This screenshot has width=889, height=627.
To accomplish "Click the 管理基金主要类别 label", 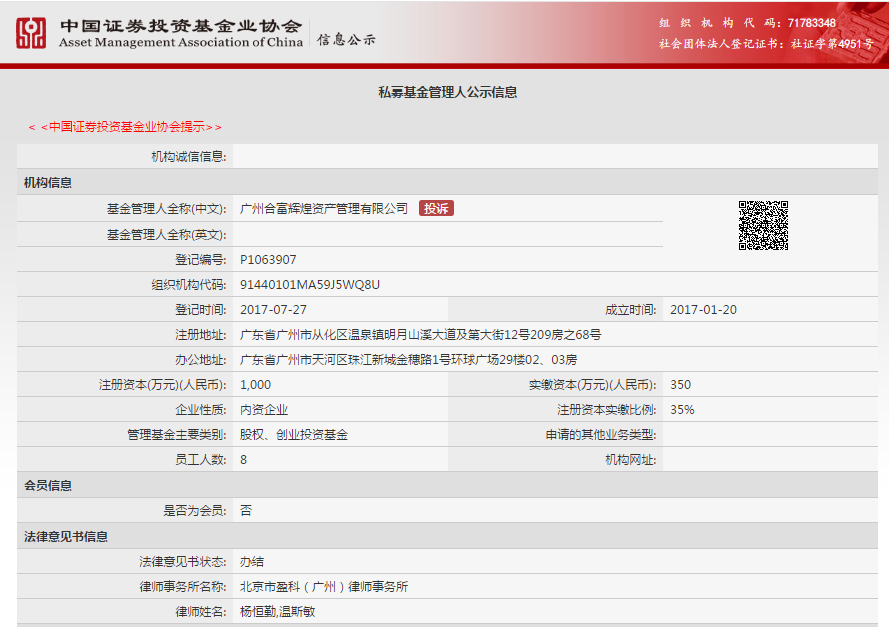I will [x=177, y=434].
